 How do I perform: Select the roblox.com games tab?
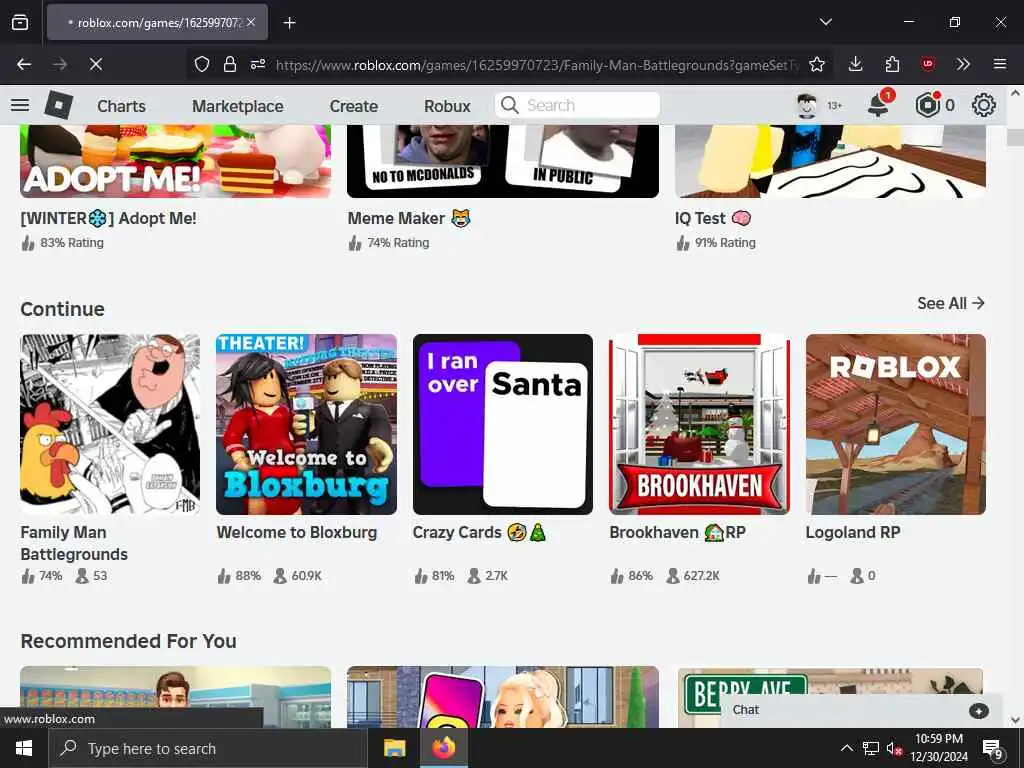tap(157, 22)
